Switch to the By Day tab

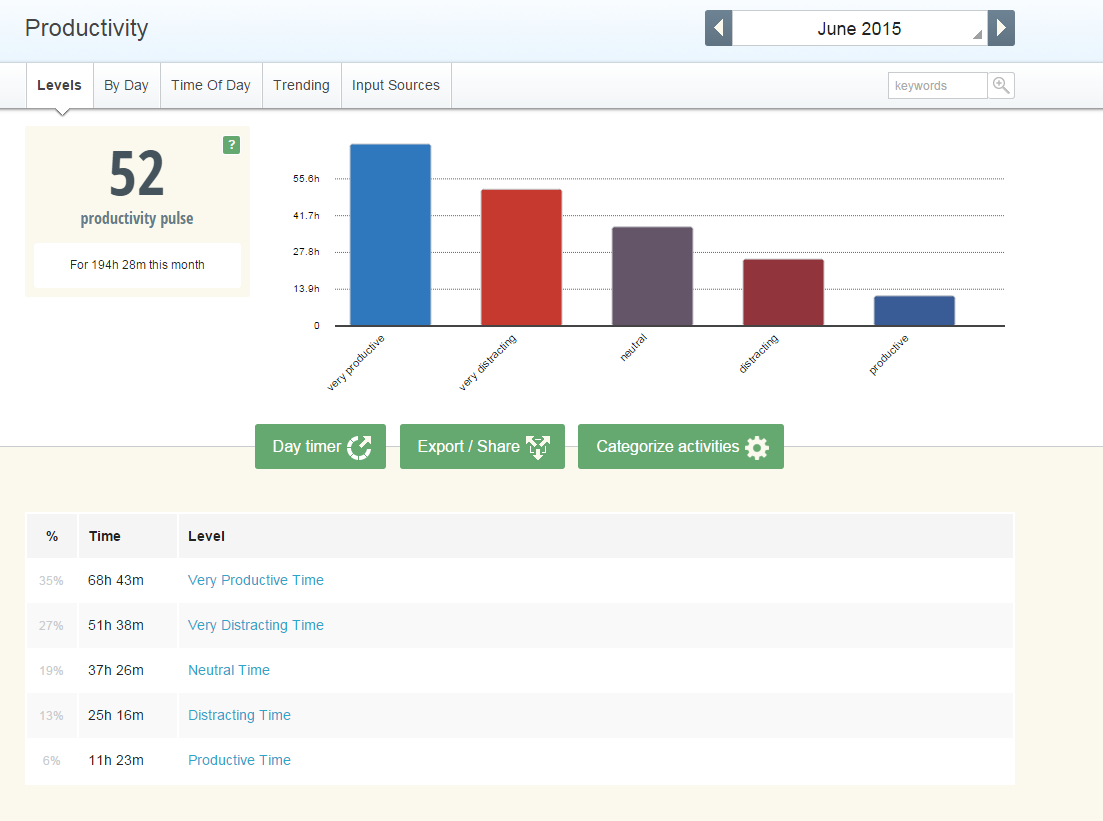[127, 85]
